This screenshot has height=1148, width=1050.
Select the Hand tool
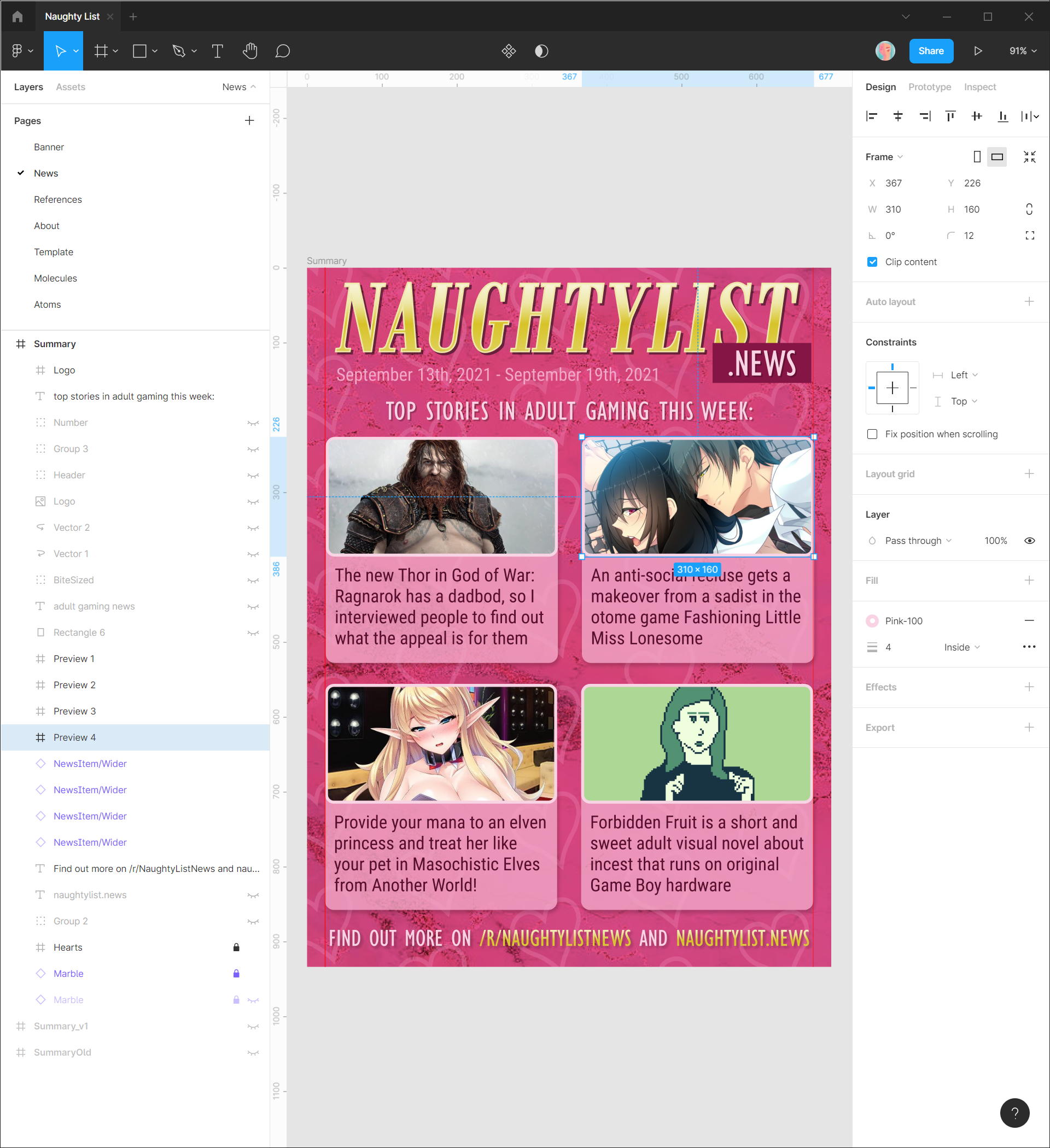click(249, 51)
